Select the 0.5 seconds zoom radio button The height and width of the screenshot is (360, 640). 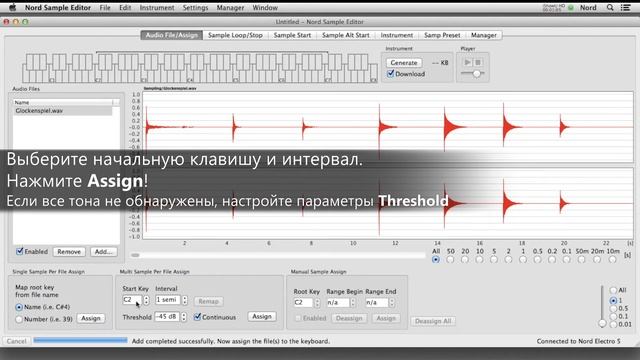538,260
